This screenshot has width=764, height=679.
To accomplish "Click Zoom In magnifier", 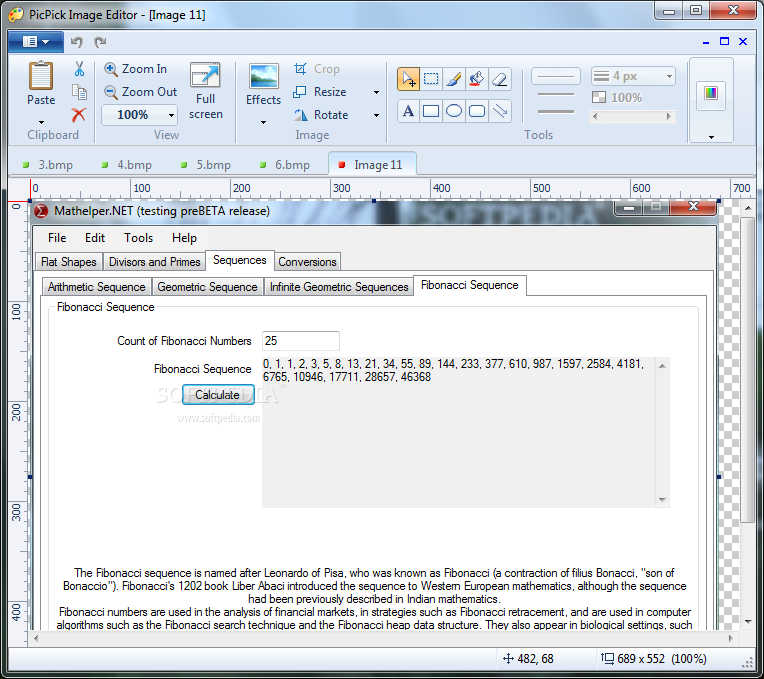I will click(x=111, y=69).
